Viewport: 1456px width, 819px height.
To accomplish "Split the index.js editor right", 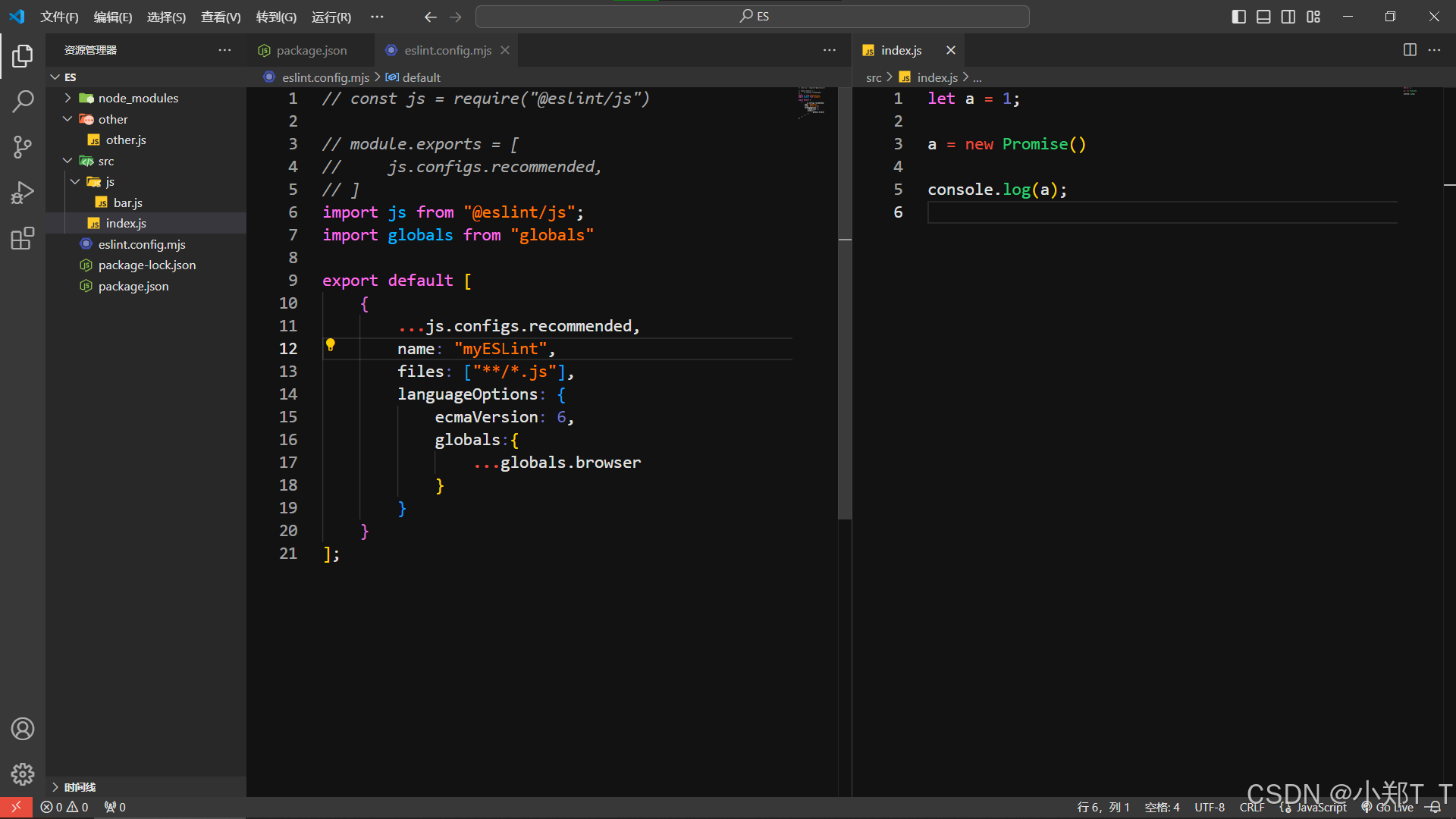I will 1410,50.
